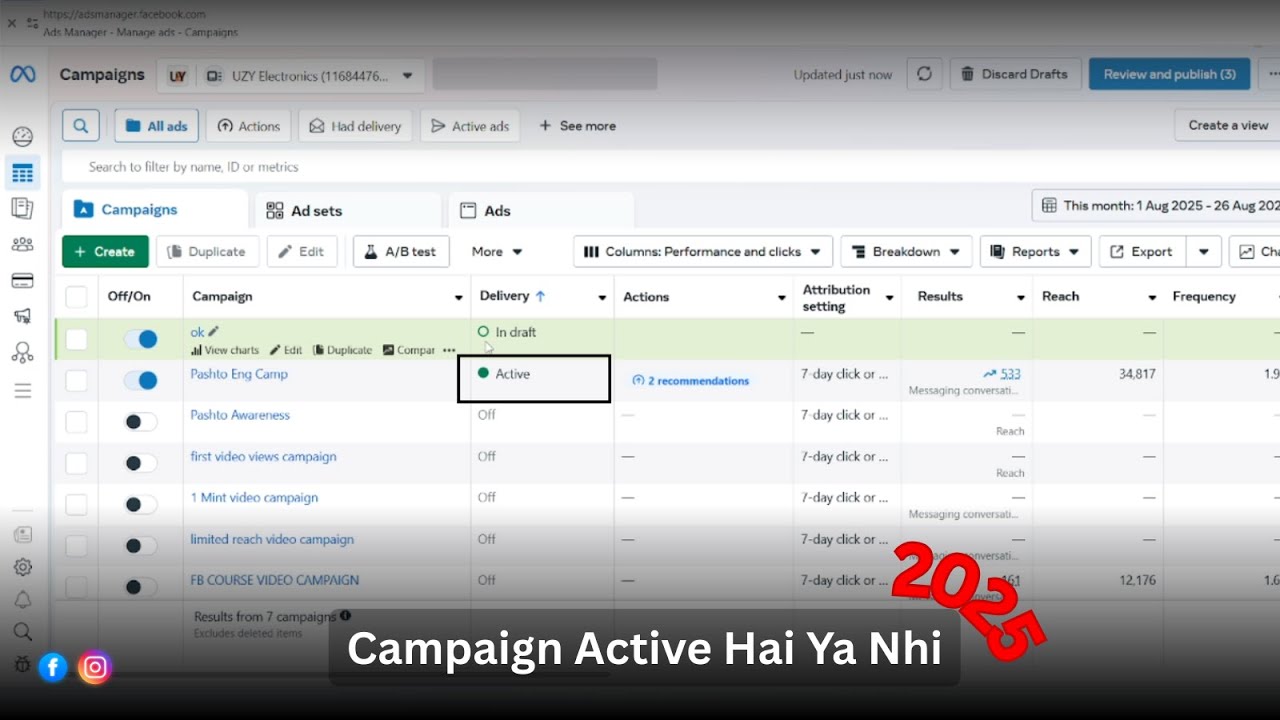
Task: Turn on limited reach video campaign toggle
Action: [140, 546]
